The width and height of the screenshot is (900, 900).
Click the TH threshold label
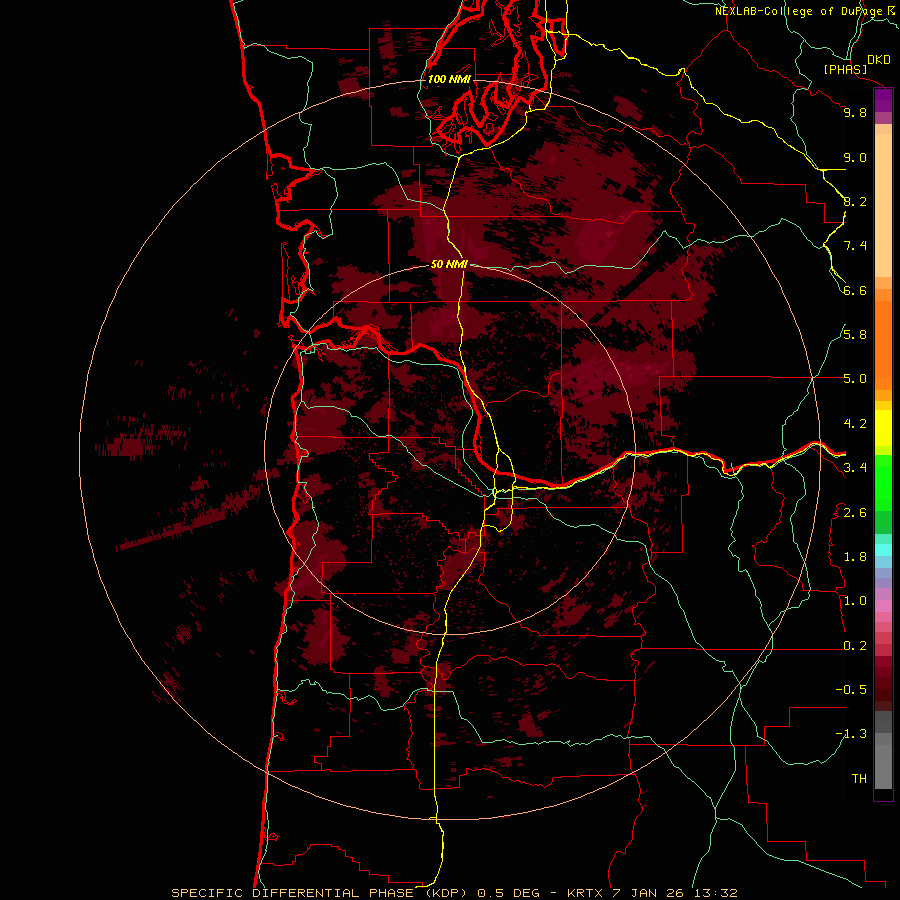point(859,779)
